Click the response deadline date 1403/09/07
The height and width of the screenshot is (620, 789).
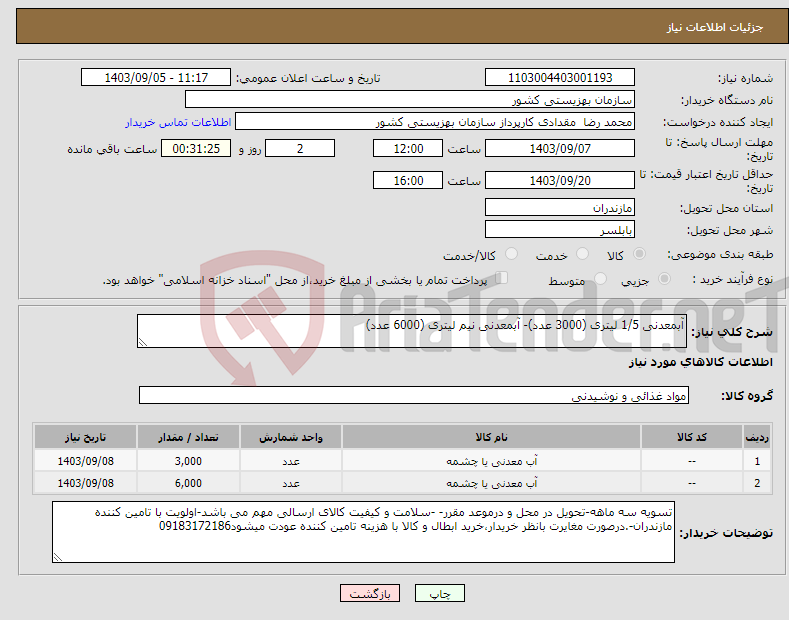pos(560,148)
